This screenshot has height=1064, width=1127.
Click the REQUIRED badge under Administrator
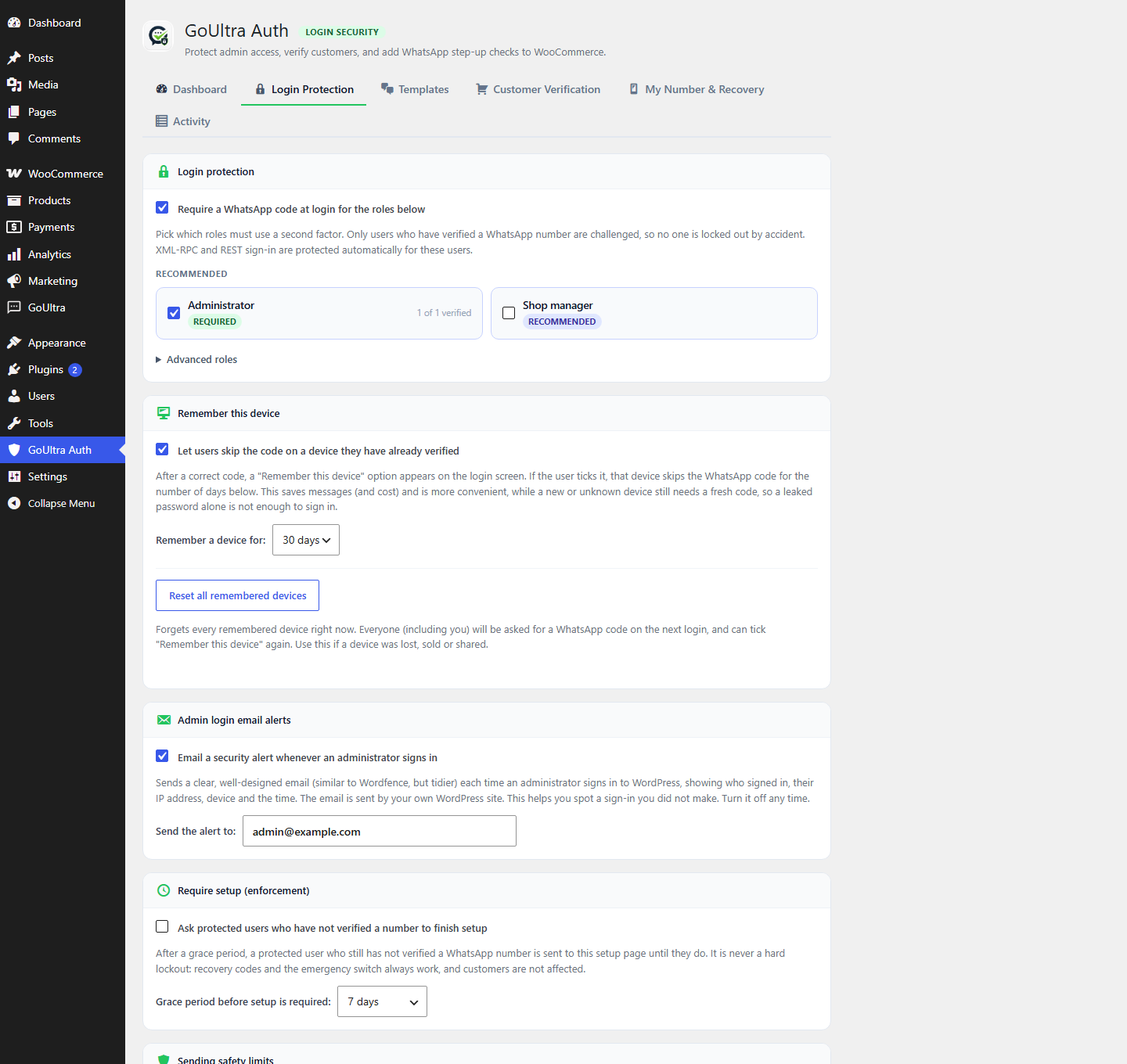214,322
